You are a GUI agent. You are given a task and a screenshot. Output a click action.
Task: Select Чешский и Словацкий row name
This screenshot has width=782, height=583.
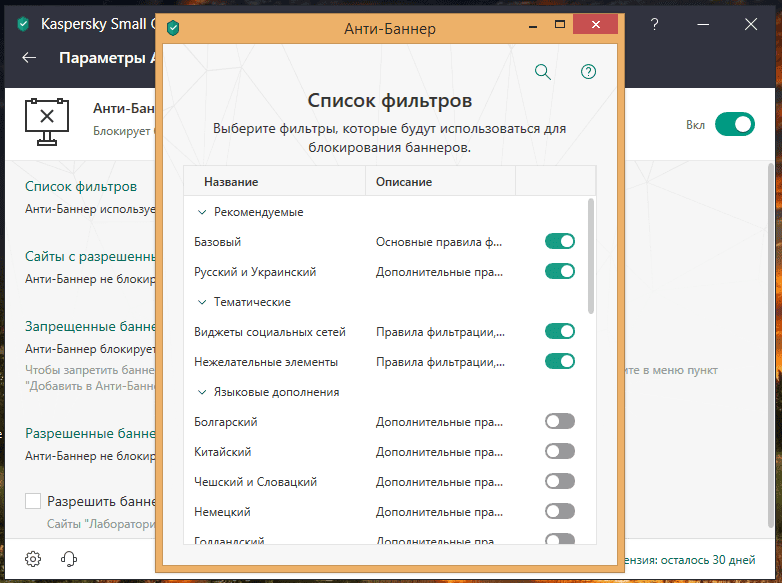pyautogui.click(x=255, y=482)
